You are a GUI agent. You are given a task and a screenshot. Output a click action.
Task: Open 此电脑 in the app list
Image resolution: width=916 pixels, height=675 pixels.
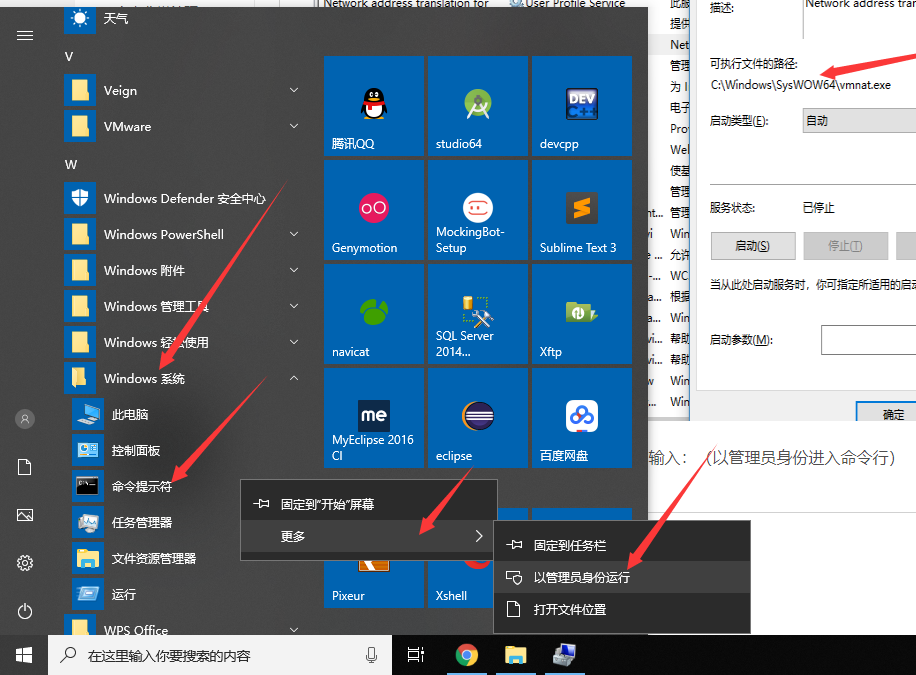click(187, 414)
